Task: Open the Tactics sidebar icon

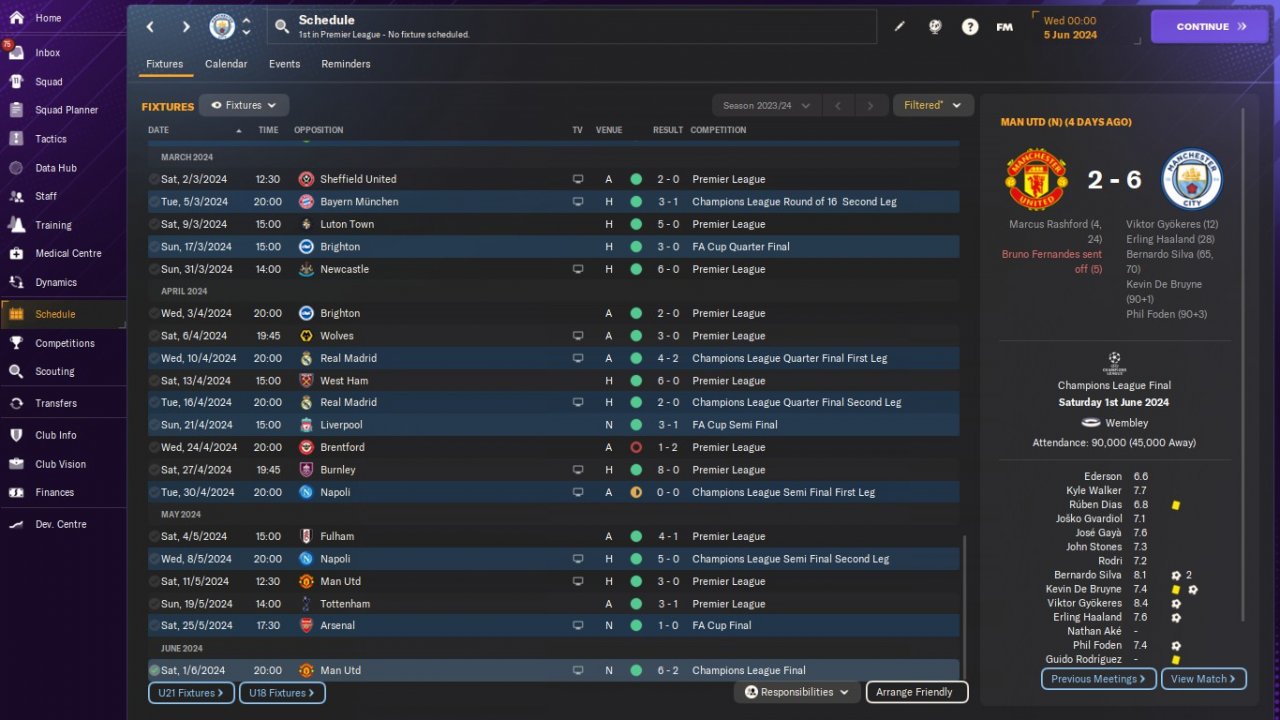Action: click(16, 139)
